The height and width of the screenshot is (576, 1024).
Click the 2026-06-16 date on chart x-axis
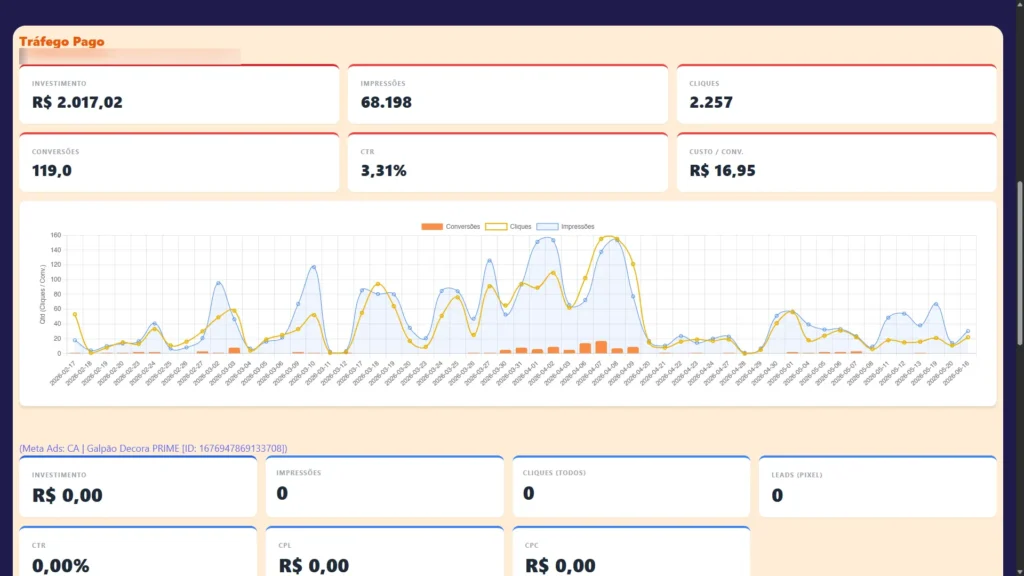(x=956, y=372)
